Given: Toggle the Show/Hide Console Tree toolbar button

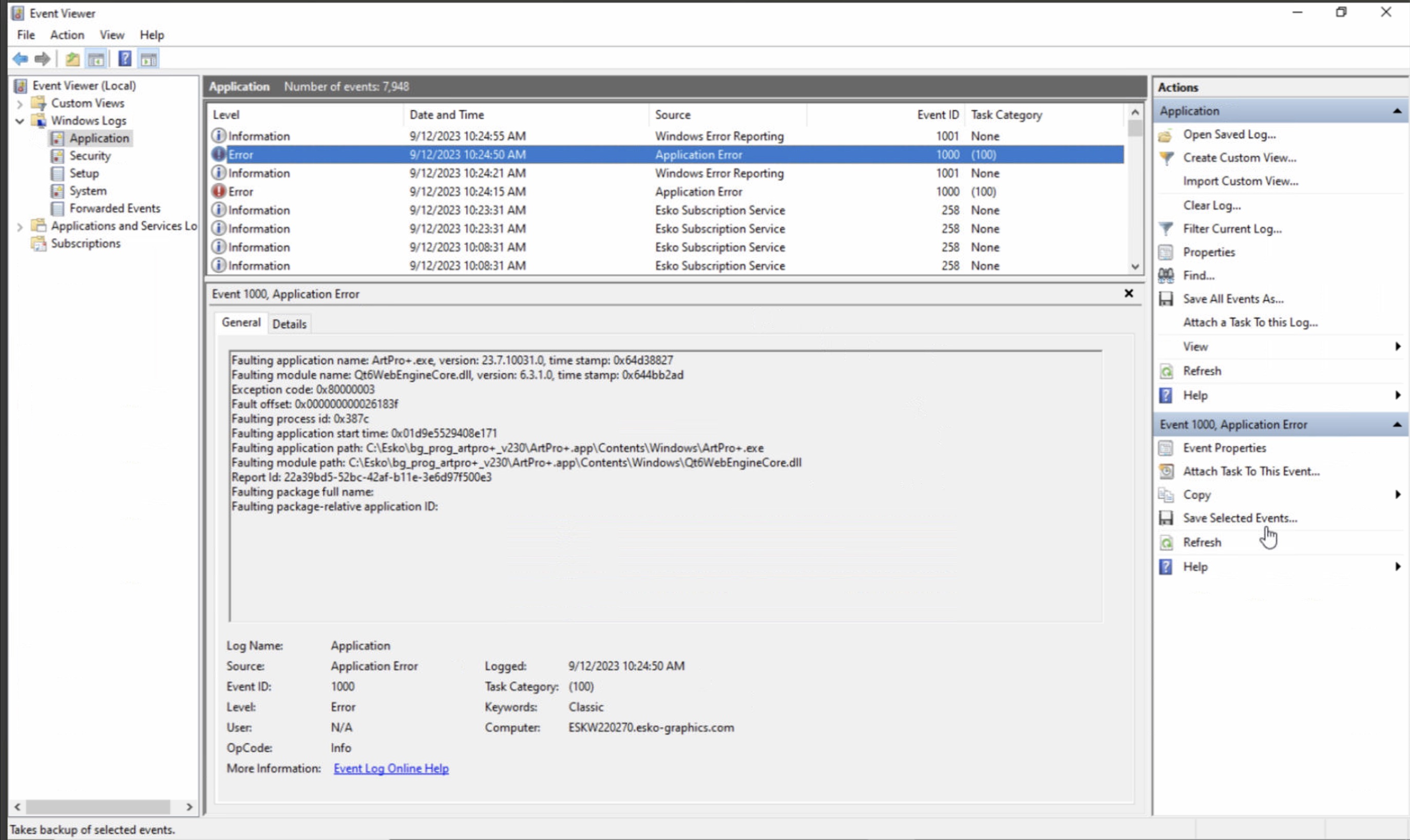Looking at the screenshot, I should (96, 59).
